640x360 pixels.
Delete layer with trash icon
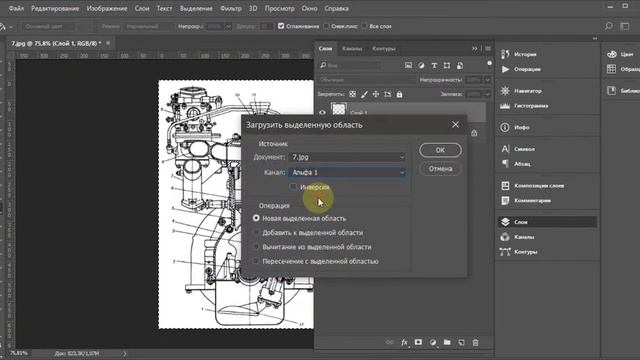[x=476, y=342]
